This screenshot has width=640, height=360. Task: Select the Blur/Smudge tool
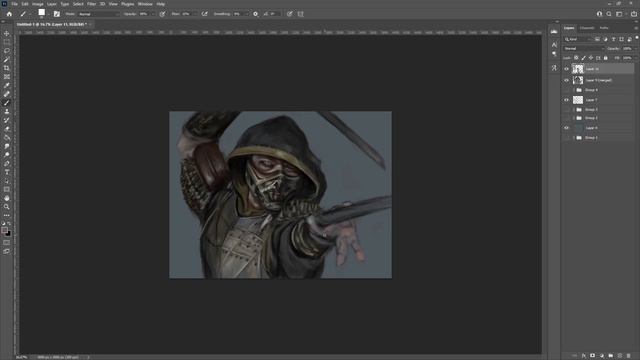tap(7, 146)
